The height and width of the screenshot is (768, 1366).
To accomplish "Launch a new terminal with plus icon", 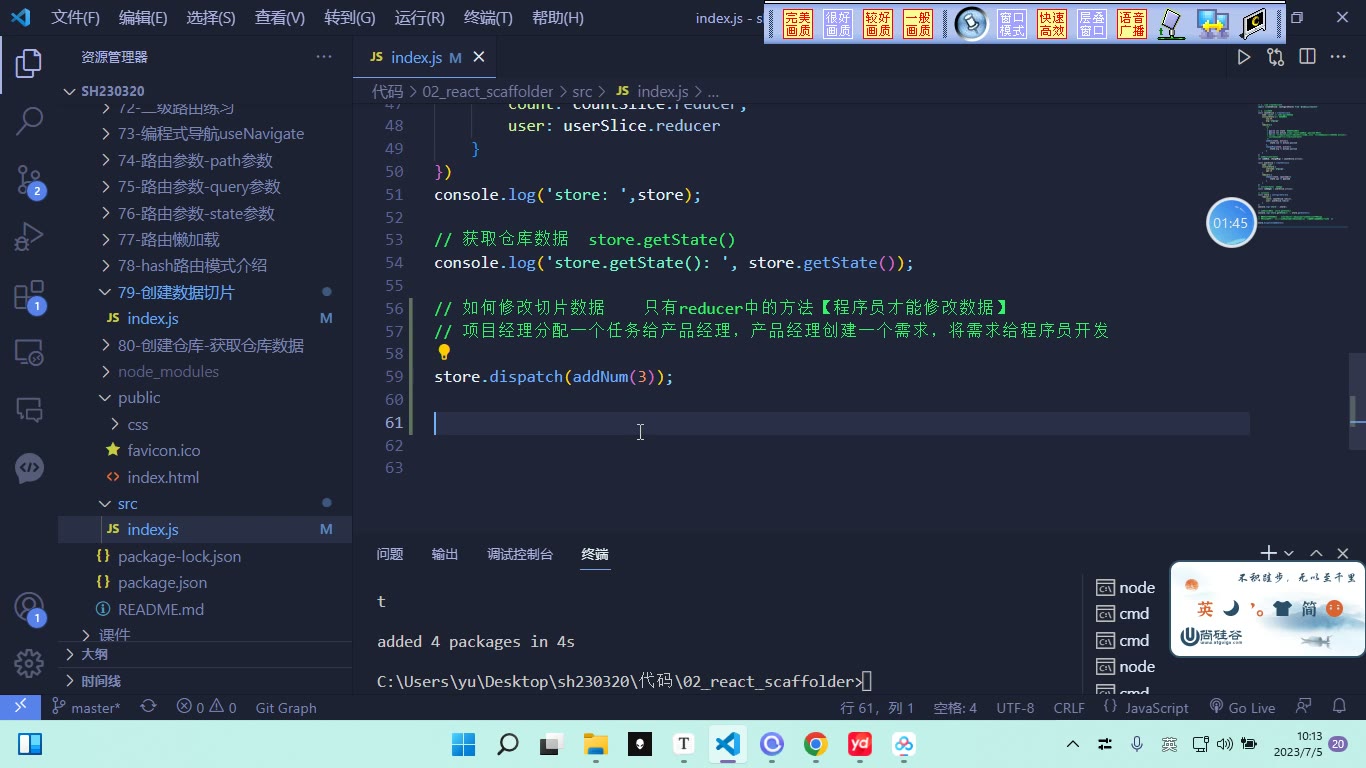I will [x=1268, y=553].
